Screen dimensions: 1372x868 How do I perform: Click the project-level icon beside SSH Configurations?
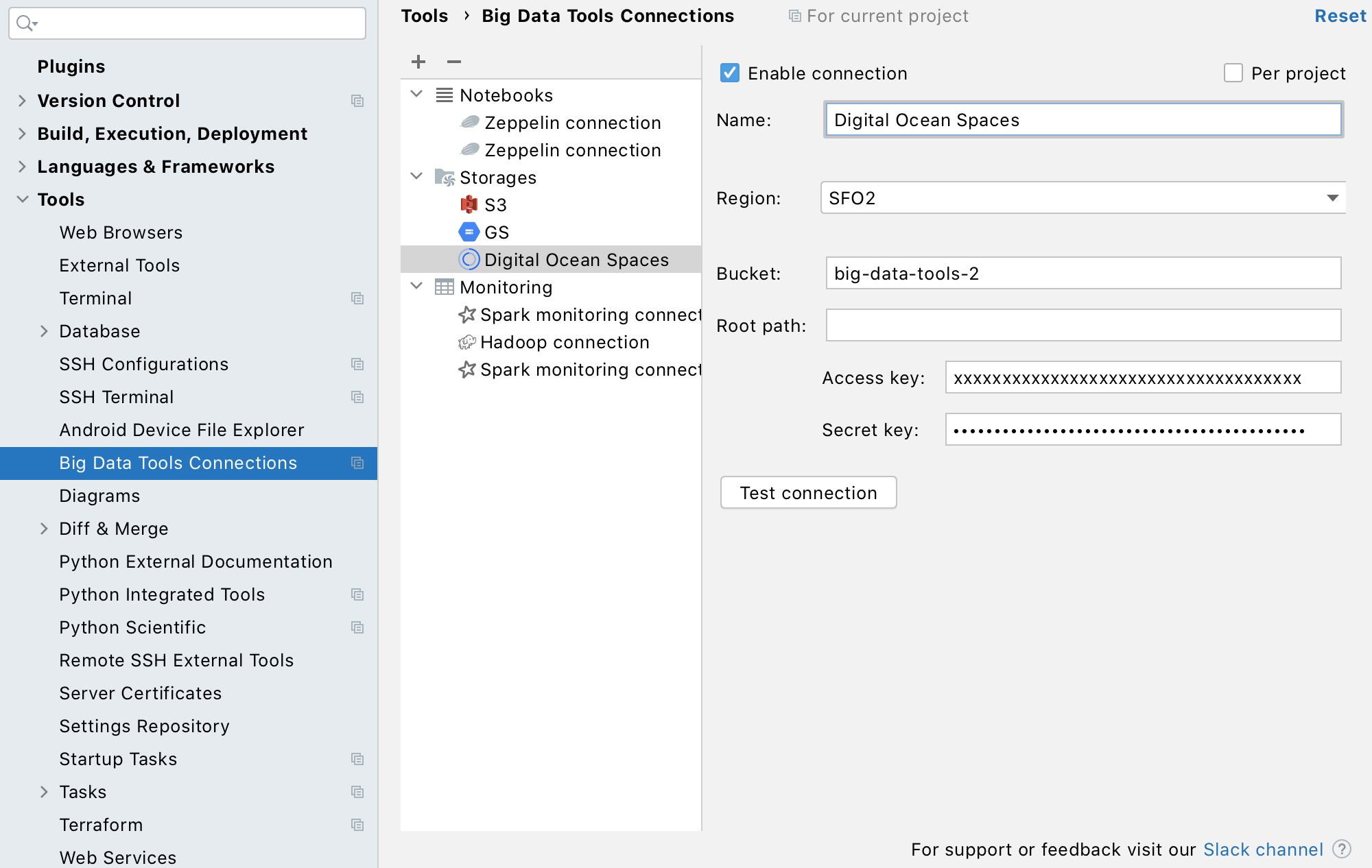point(357,364)
